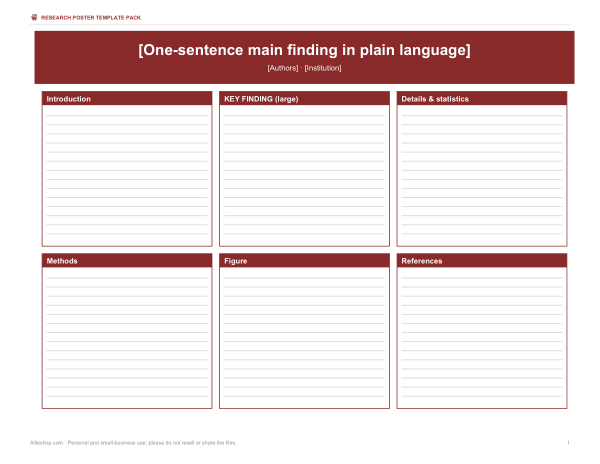The width and height of the screenshot is (600, 464).
Task: Click the small logo icon beside the header text
Action: (34, 18)
